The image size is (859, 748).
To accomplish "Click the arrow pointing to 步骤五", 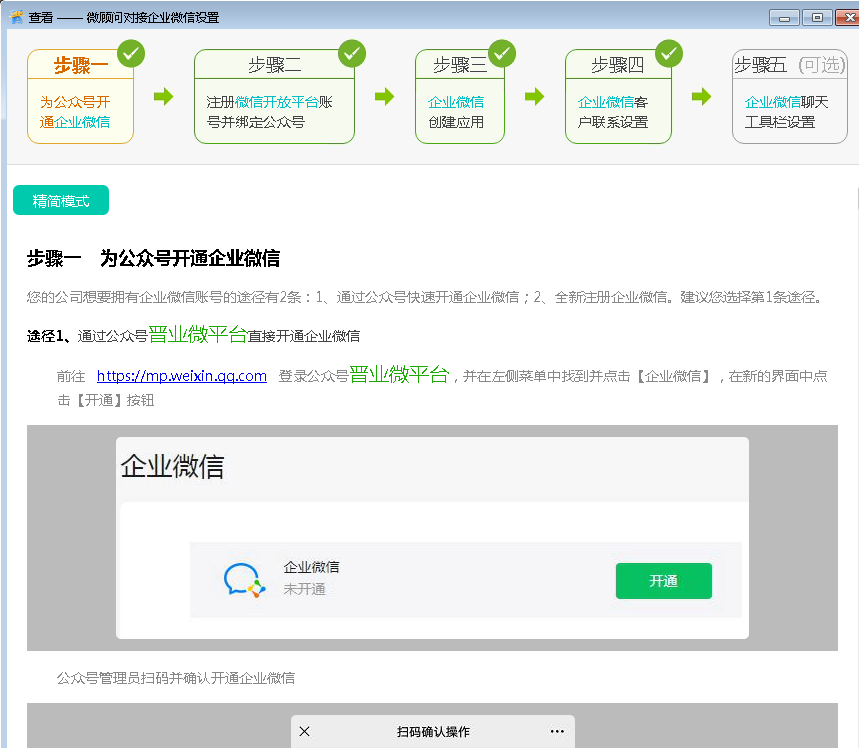I will [701, 96].
